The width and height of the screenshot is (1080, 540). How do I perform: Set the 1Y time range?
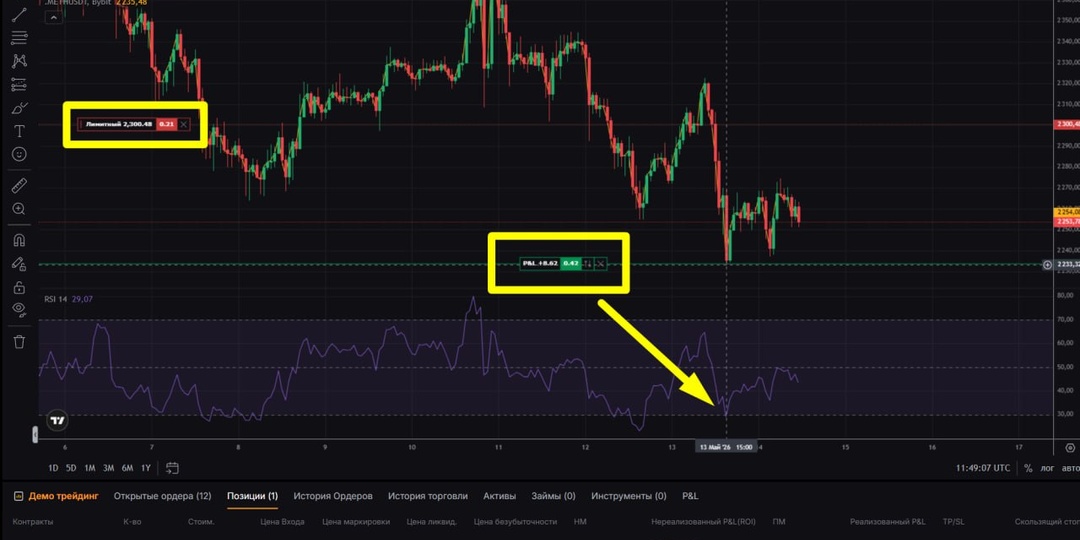(145, 468)
